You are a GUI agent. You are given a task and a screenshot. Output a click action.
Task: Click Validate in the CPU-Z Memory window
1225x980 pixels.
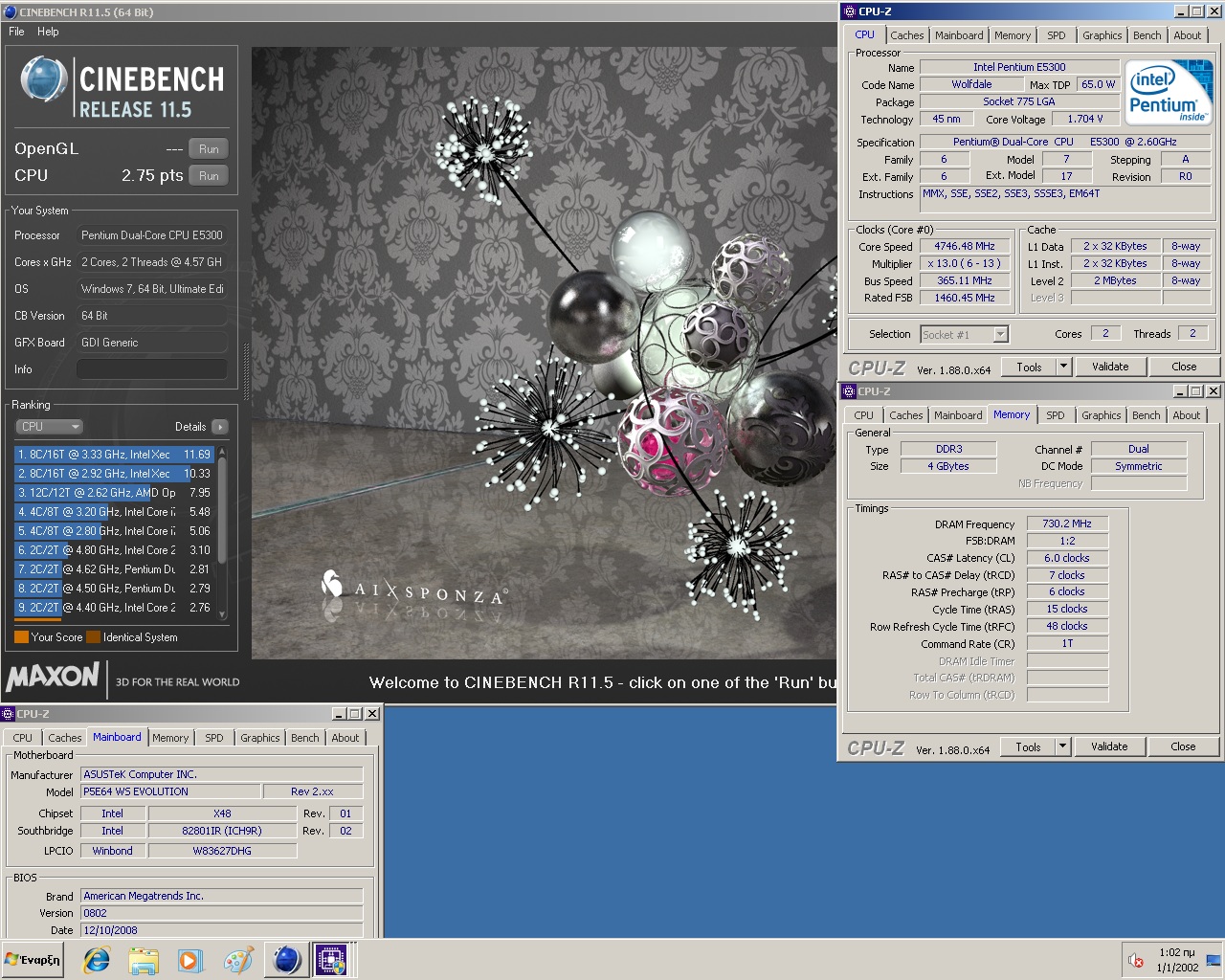point(1109,746)
